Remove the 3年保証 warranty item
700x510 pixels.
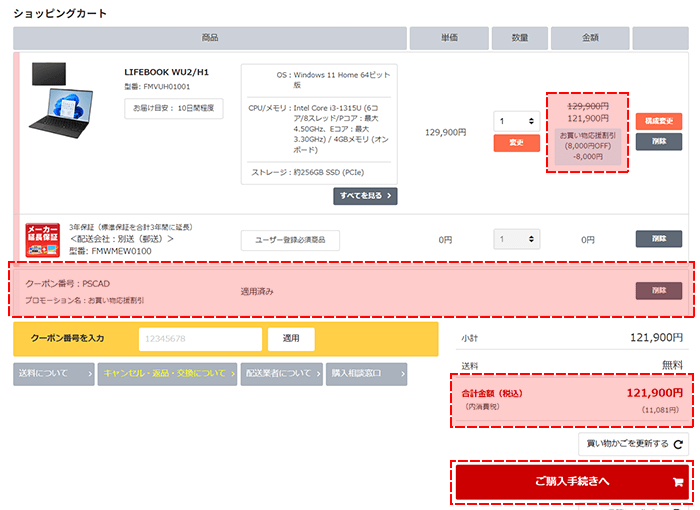(659, 240)
